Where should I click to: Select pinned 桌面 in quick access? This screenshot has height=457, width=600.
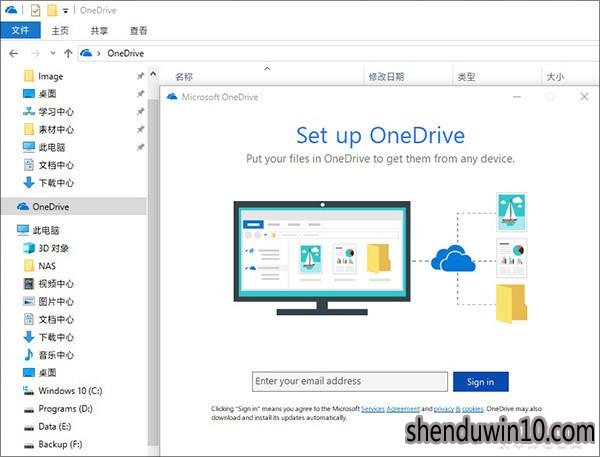pyautogui.click(x=47, y=93)
